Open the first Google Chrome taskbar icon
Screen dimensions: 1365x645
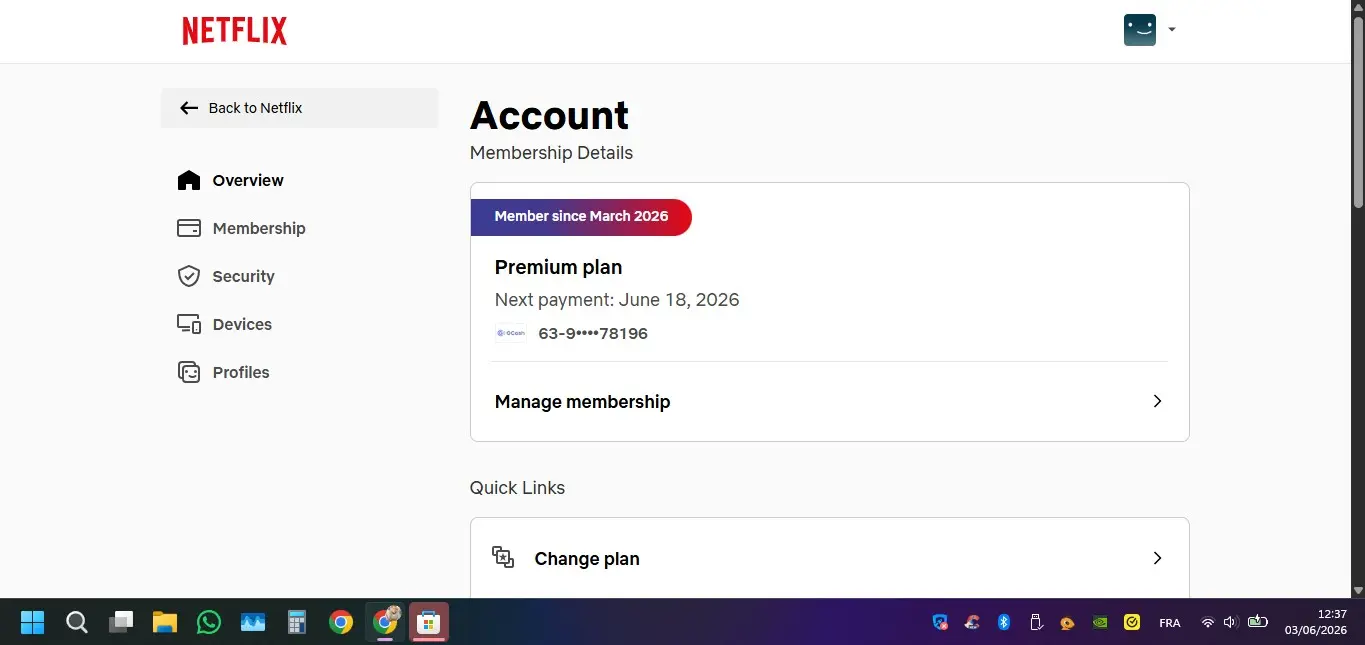(x=341, y=622)
